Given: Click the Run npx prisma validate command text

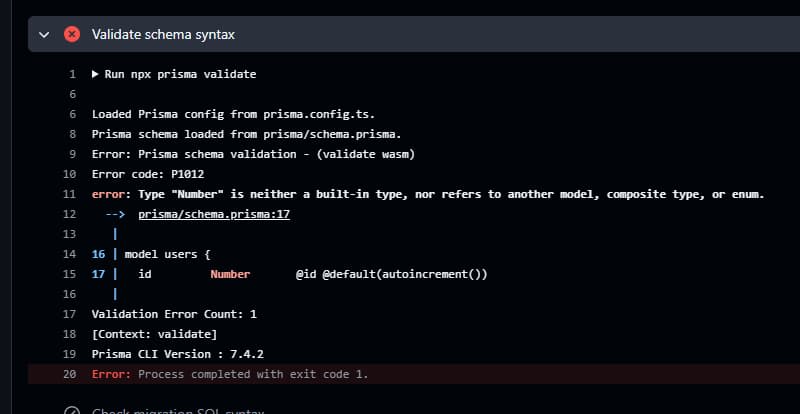Looking at the screenshot, I should pos(180,74).
